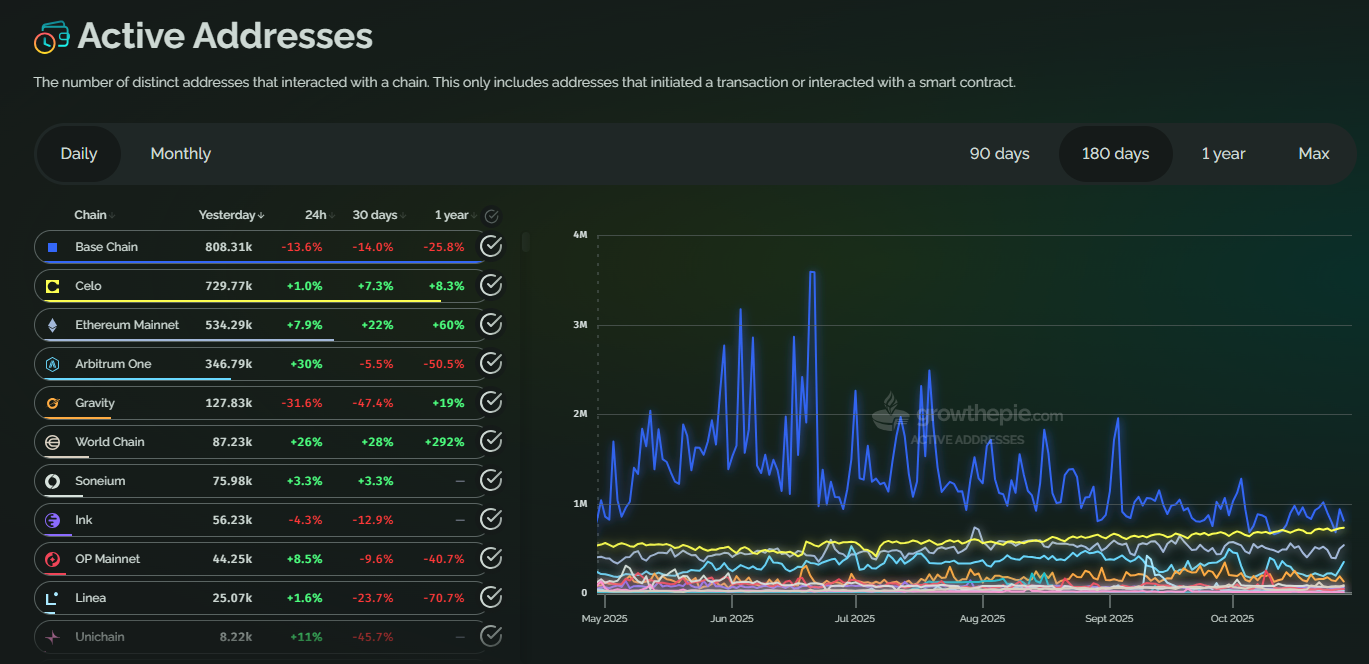Click the World Chain logo icon

tap(53, 442)
